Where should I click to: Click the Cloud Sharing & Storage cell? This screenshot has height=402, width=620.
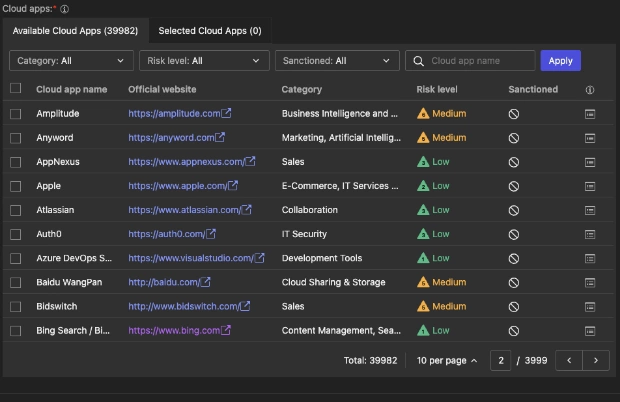333,282
